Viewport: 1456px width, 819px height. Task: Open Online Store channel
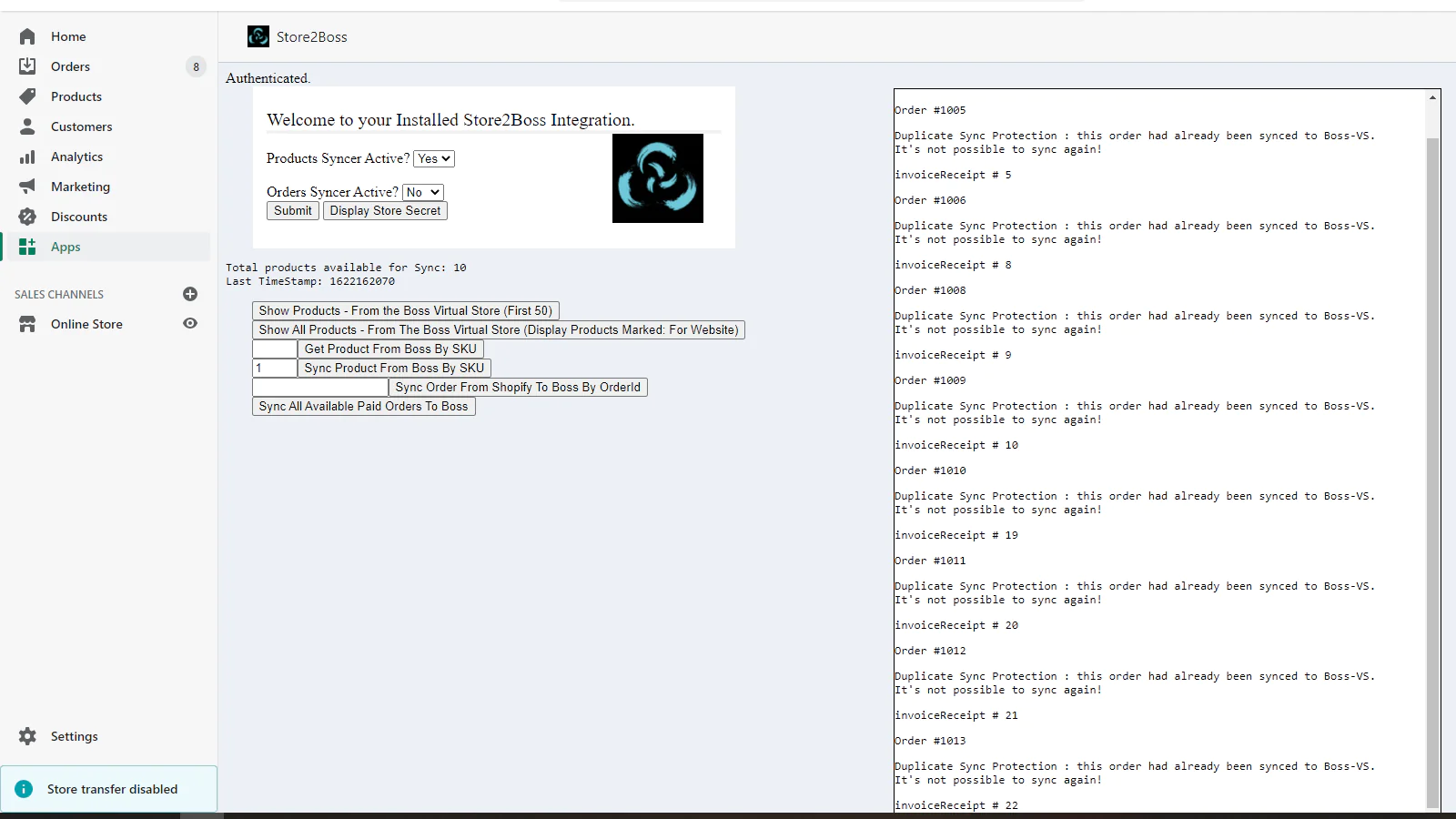(86, 324)
